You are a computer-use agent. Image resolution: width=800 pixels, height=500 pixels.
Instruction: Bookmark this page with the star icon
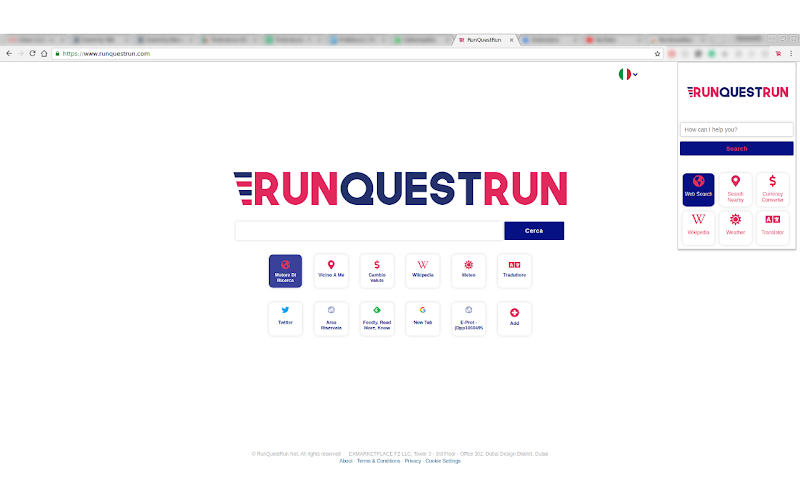[657, 54]
